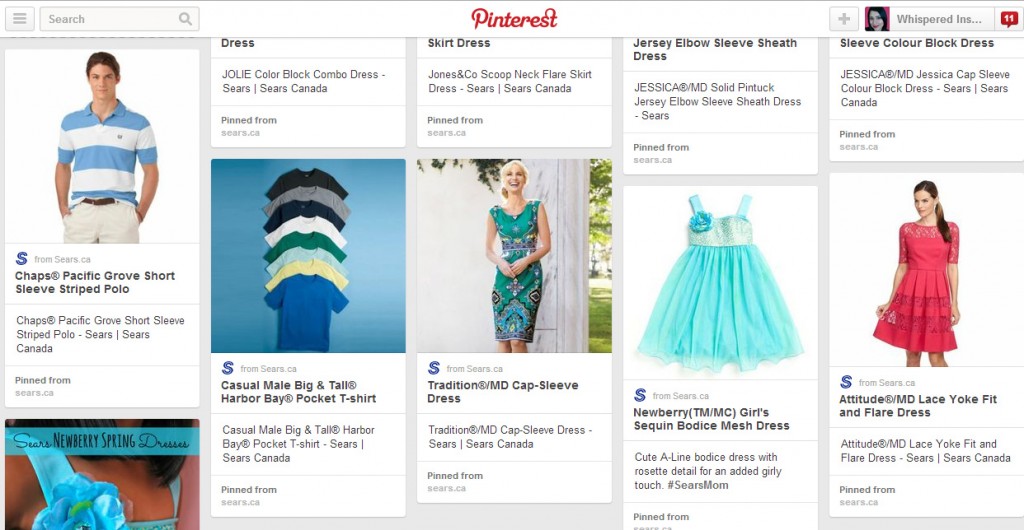Open Chaps Pacific Grove Striped Polo title
The height and width of the screenshot is (530, 1024).
tap(95, 282)
